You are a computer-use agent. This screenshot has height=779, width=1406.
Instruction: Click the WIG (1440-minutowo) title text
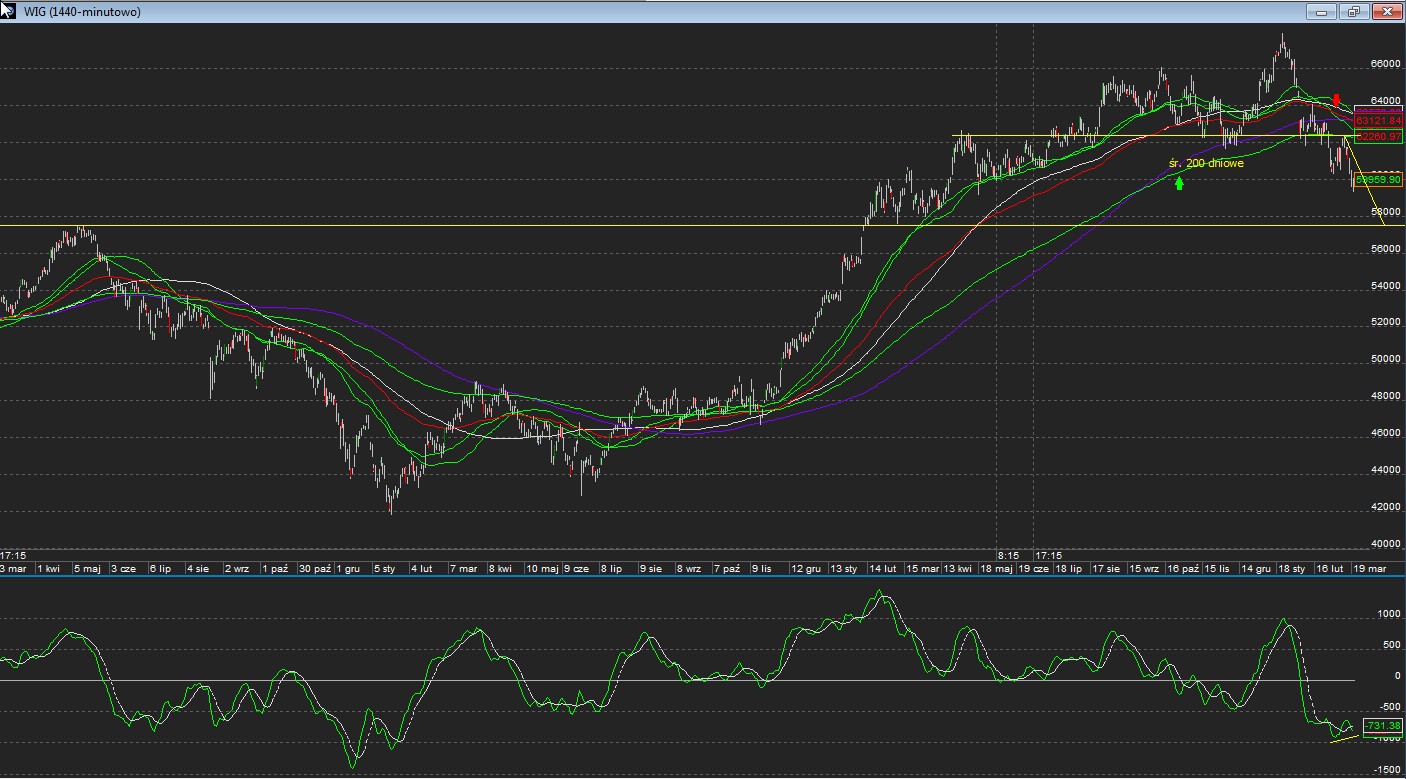pyautogui.click(x=82, y=12)
